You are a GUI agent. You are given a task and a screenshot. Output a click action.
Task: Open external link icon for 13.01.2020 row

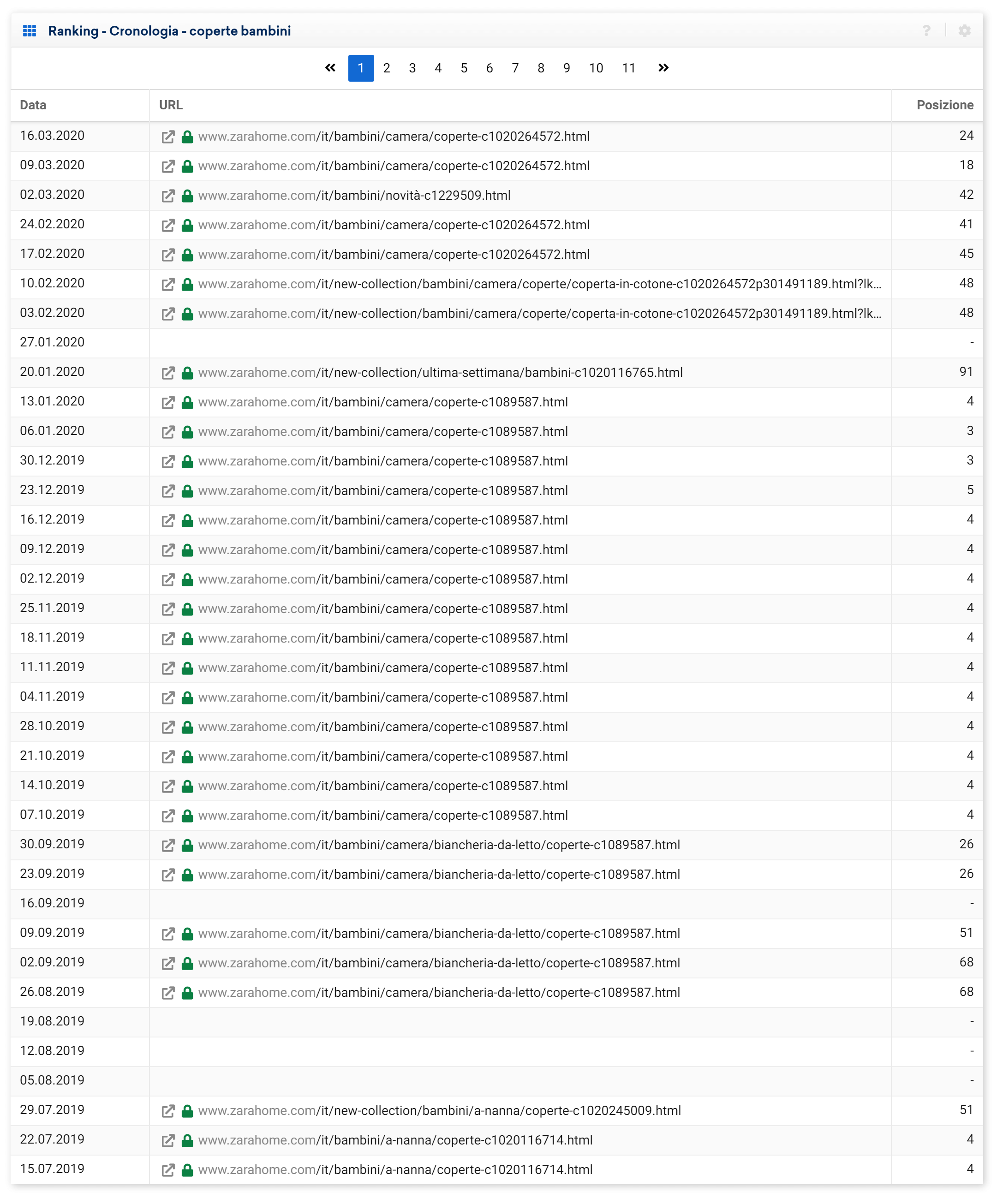(x=168, y=402)
